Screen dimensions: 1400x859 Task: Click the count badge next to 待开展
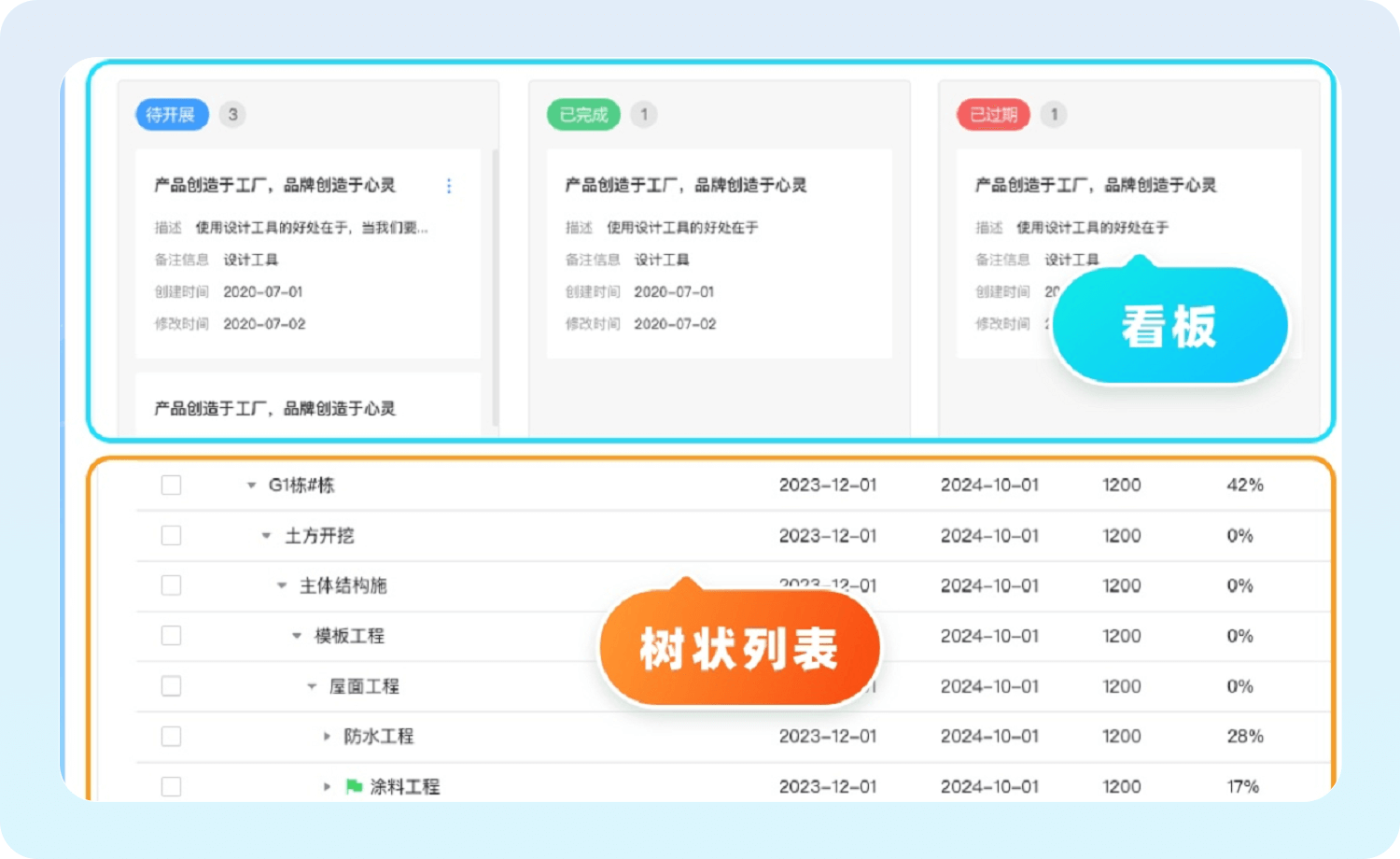pos(232,115)
